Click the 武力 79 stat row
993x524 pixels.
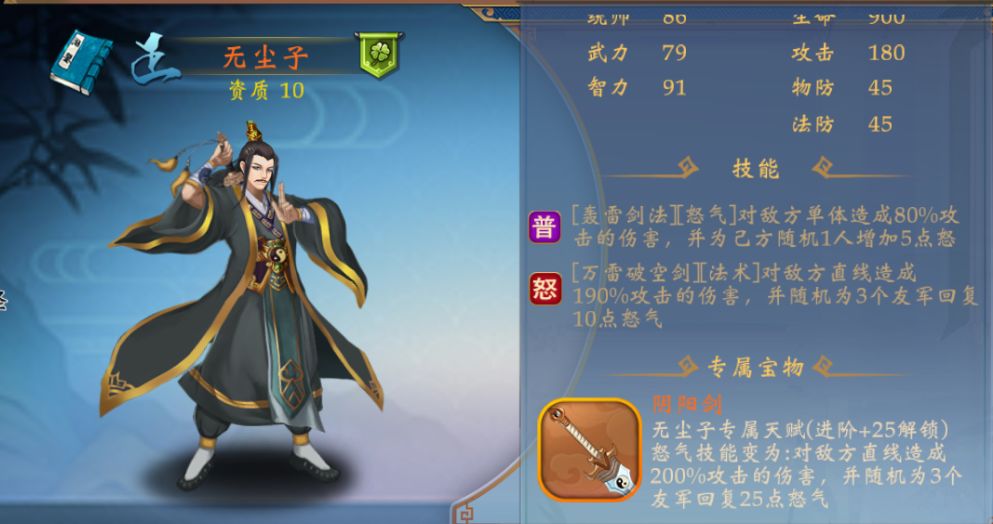point(637,52)
